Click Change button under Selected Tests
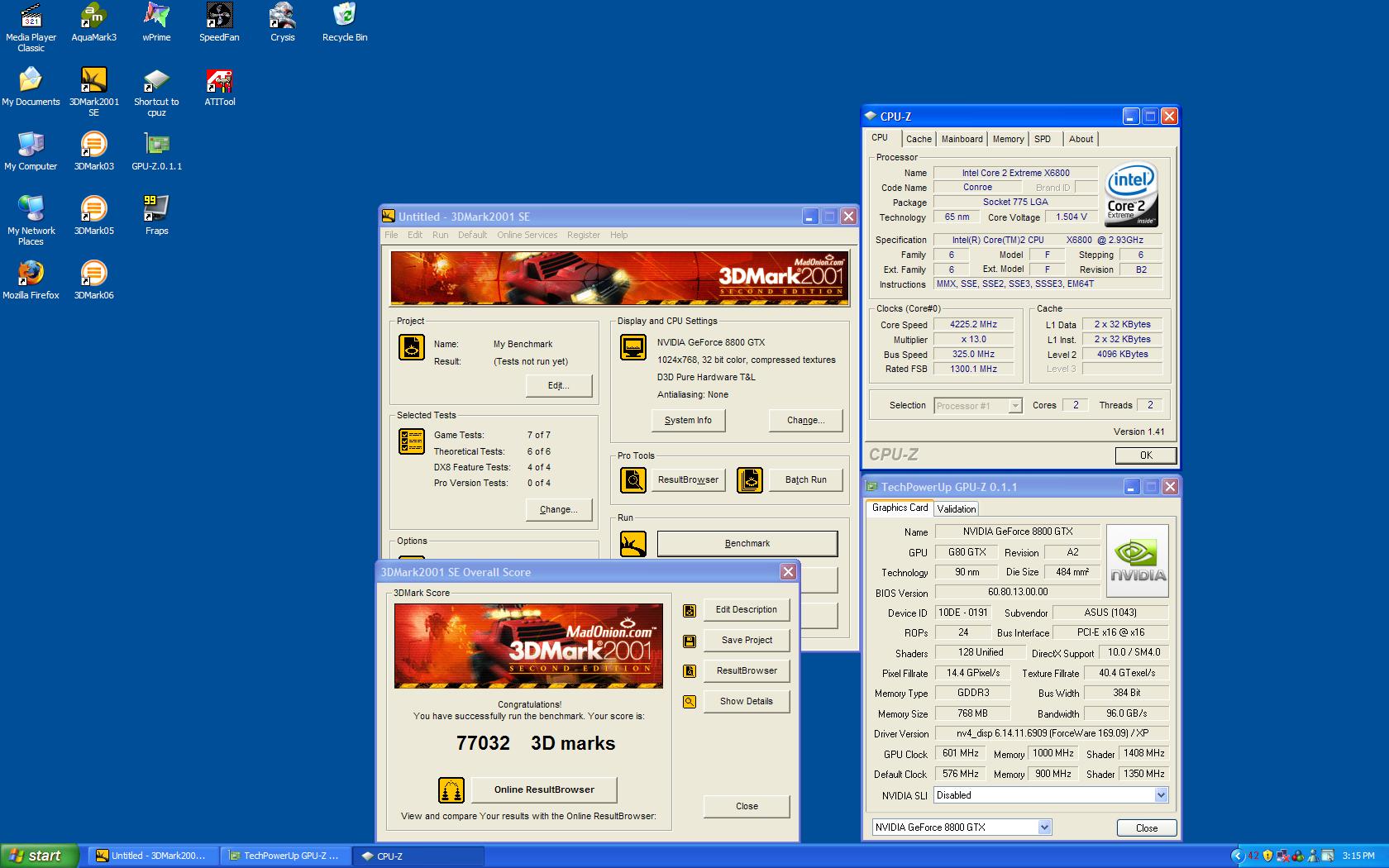The image size is (1389, 868). click(559, 510)
